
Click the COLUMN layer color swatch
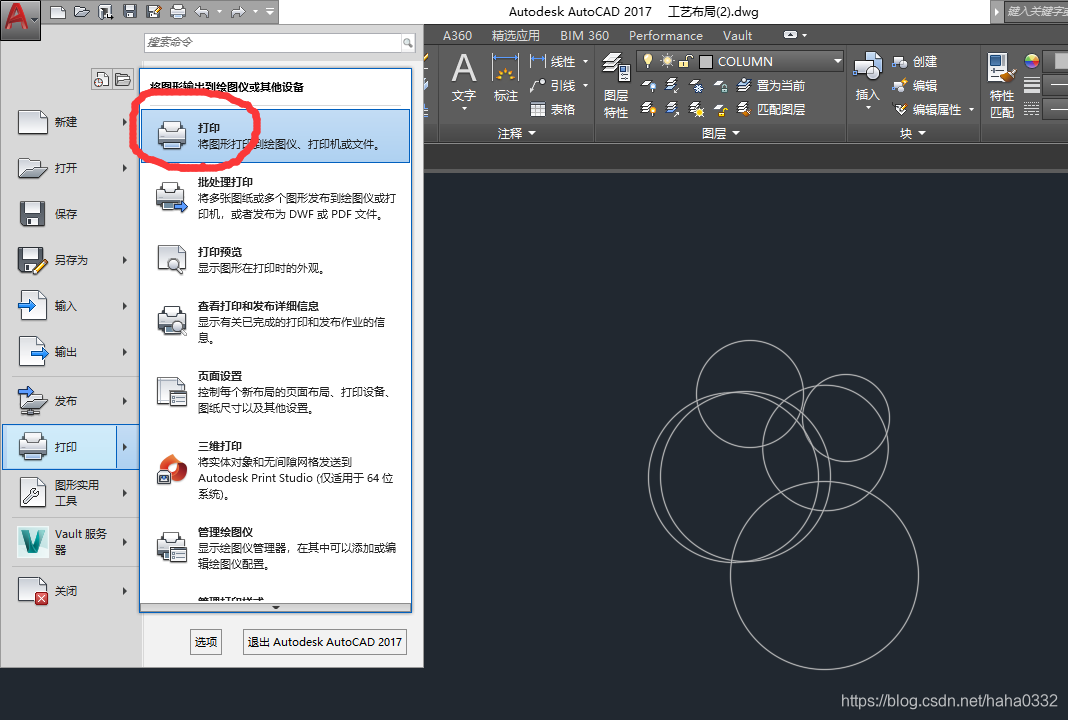click(x=706, y=62)
